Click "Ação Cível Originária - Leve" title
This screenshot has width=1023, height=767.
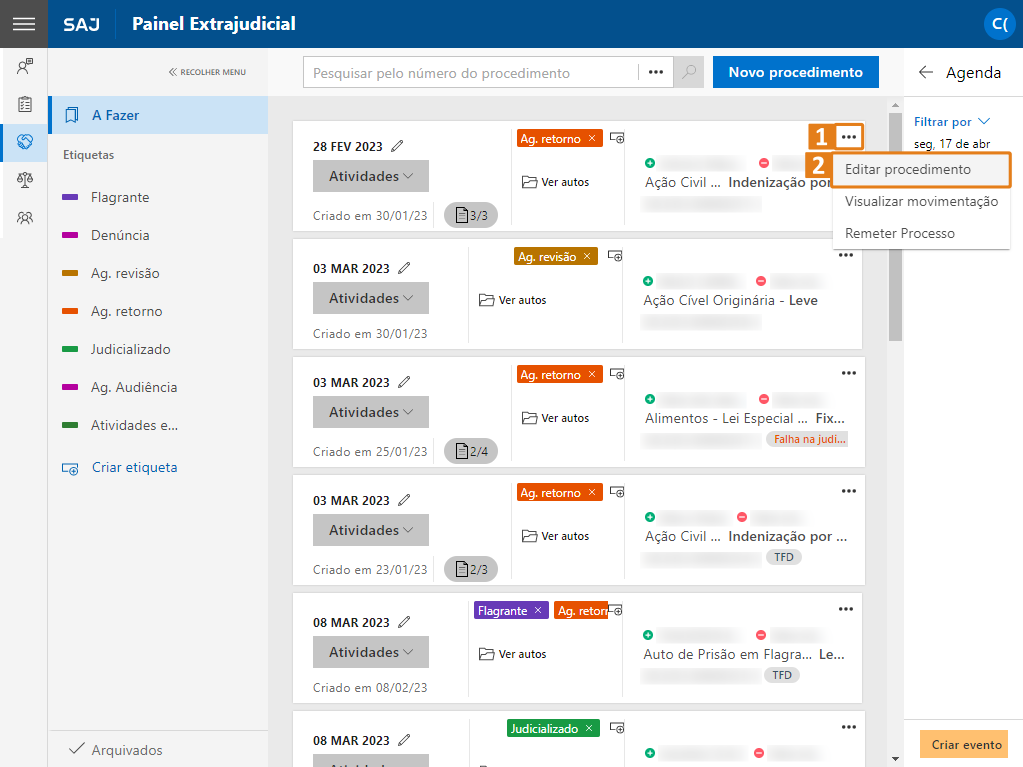tap(730, 301)
